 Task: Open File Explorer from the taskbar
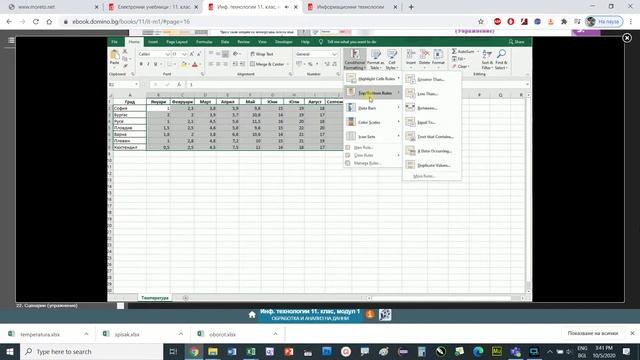pos(213,351)
